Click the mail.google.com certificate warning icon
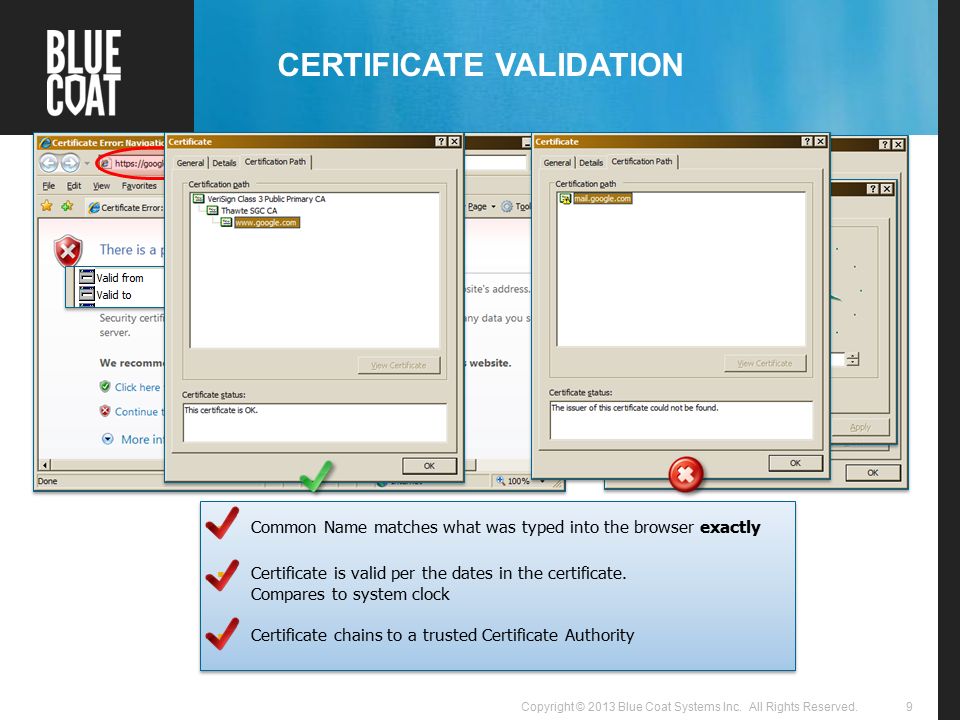 click(565, 198)
